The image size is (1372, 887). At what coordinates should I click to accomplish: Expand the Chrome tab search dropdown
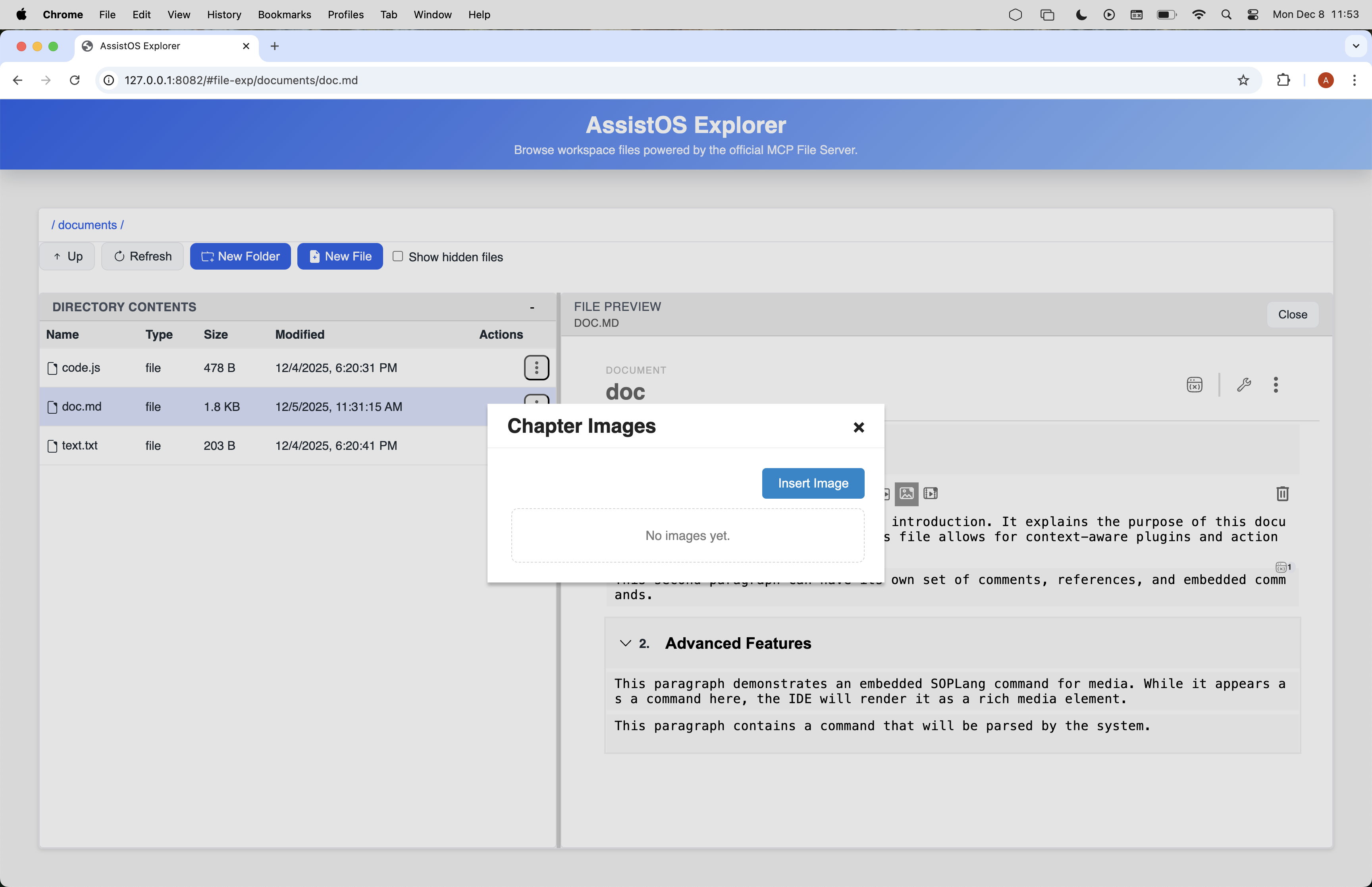pyautogui.click(x=1355, y=46)
